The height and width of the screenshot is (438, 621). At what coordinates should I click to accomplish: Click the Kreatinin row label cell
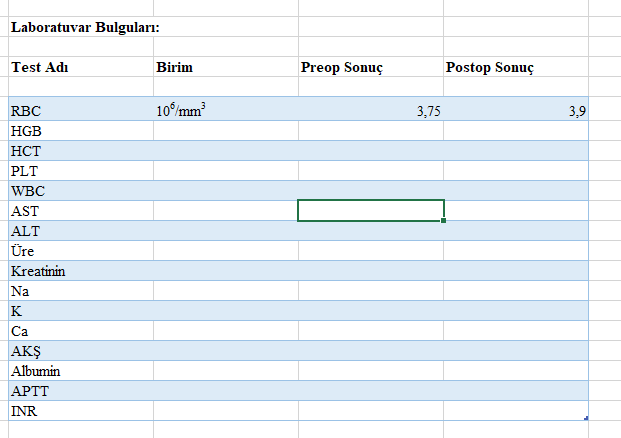[x=81, y=271]
